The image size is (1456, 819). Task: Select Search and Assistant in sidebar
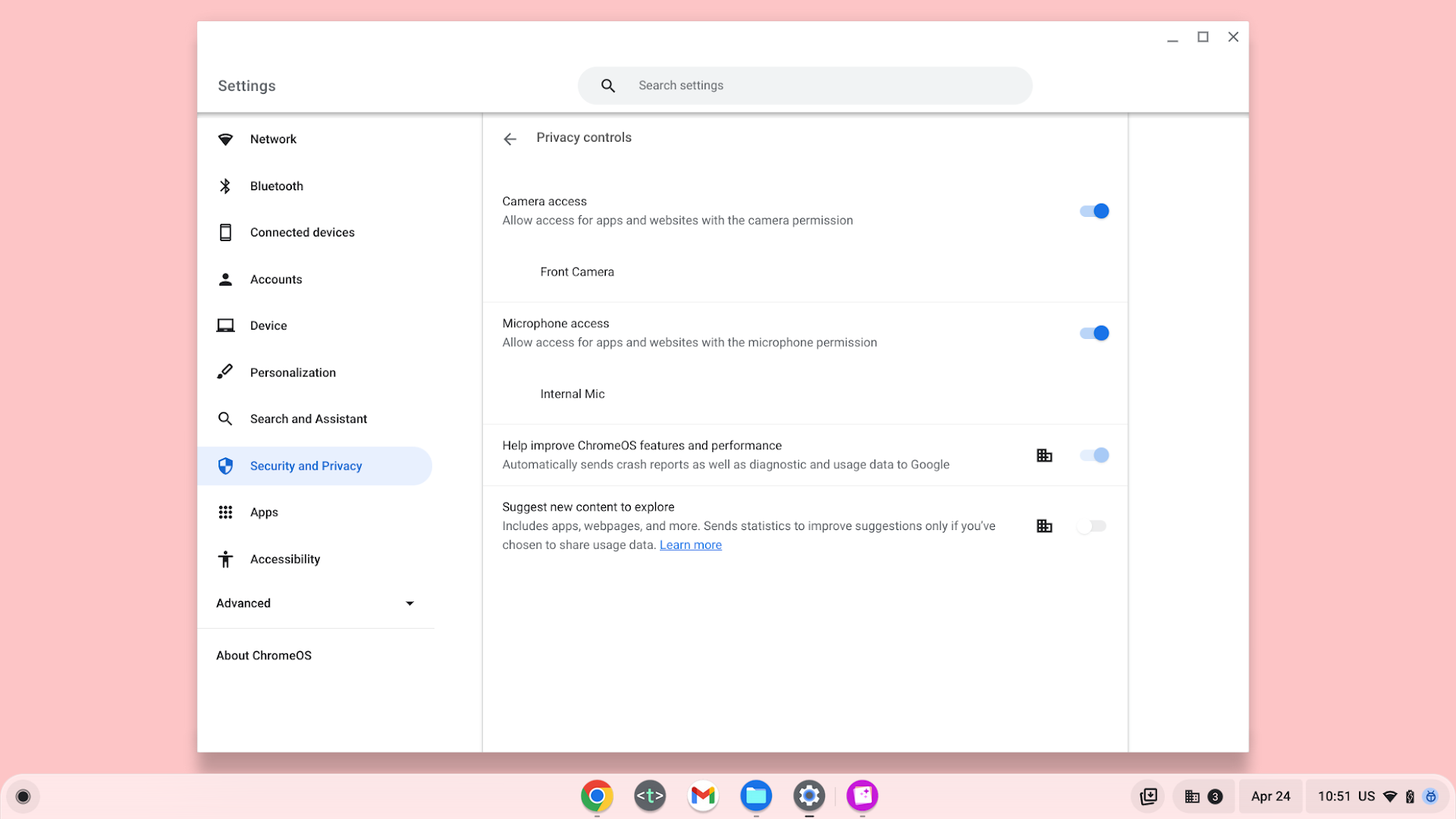308,418
